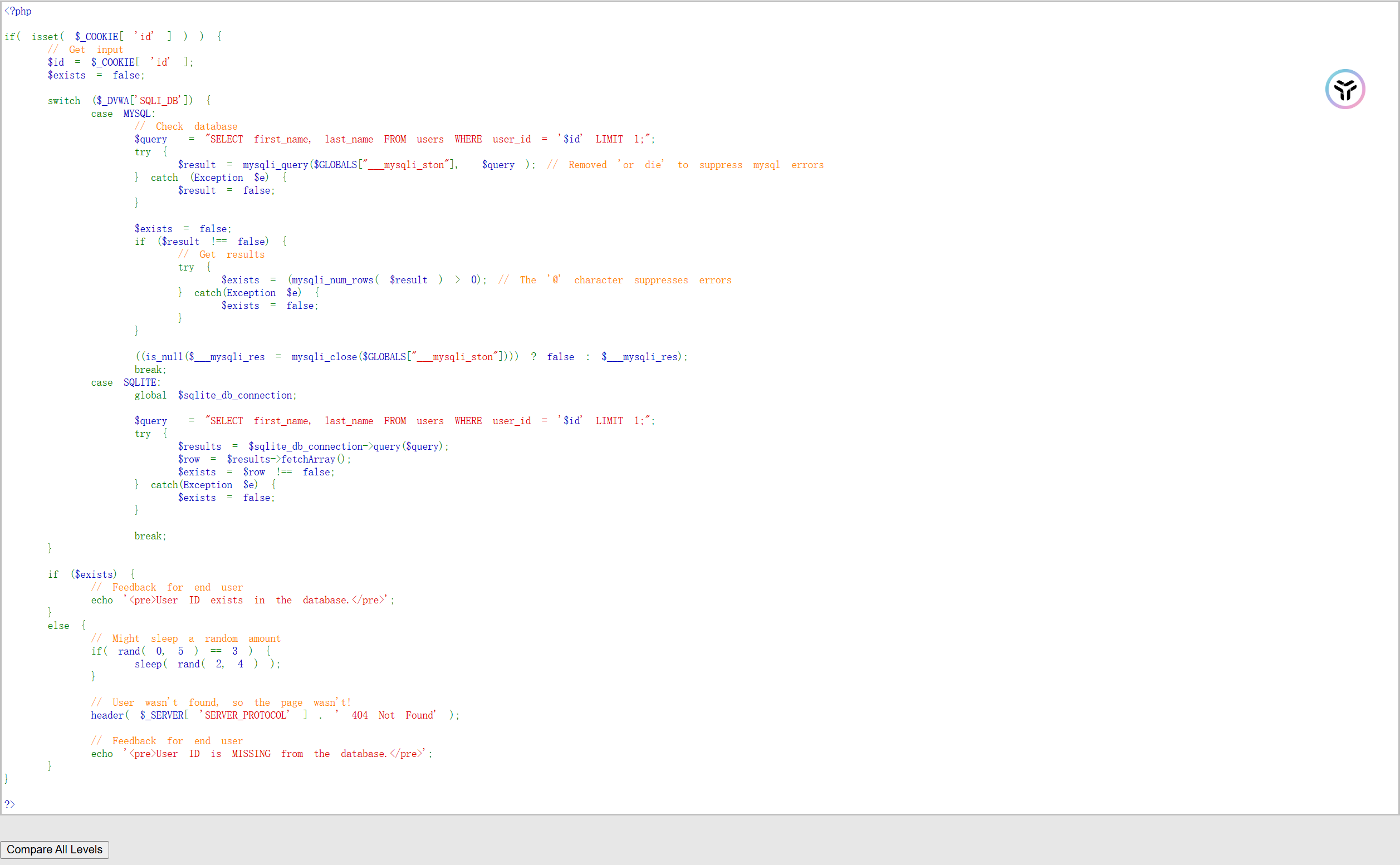Select the 'case SQLITE:' label
Image resolution: width=1400 pixels, height=865 pixels.
pyautogui.click(x=125, y=382)
